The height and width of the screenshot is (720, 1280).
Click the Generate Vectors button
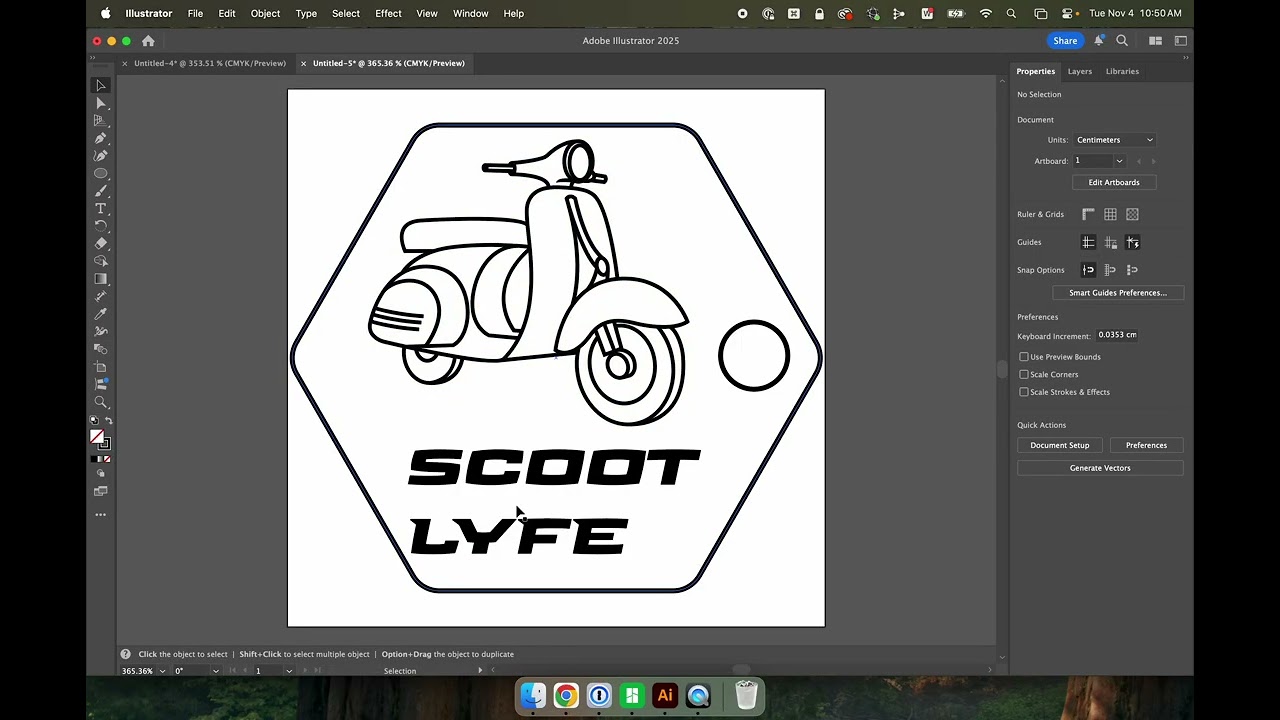pos(1100,468)
